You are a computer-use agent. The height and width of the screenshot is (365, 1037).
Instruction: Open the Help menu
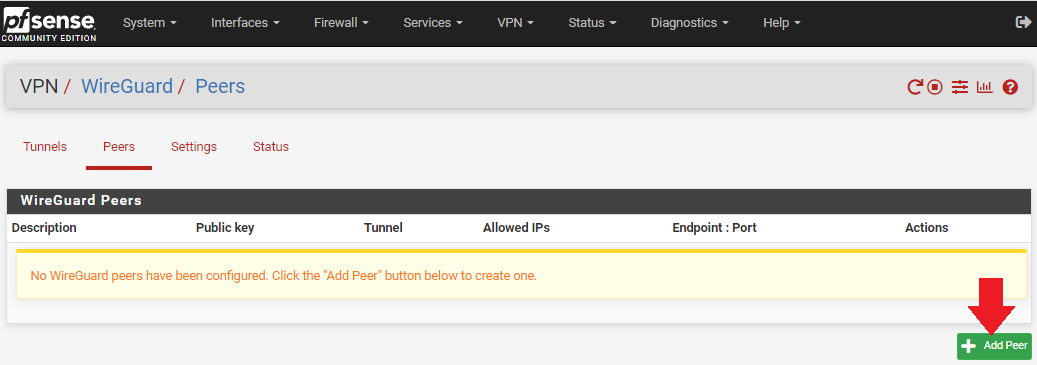click(x=782, y=22)
